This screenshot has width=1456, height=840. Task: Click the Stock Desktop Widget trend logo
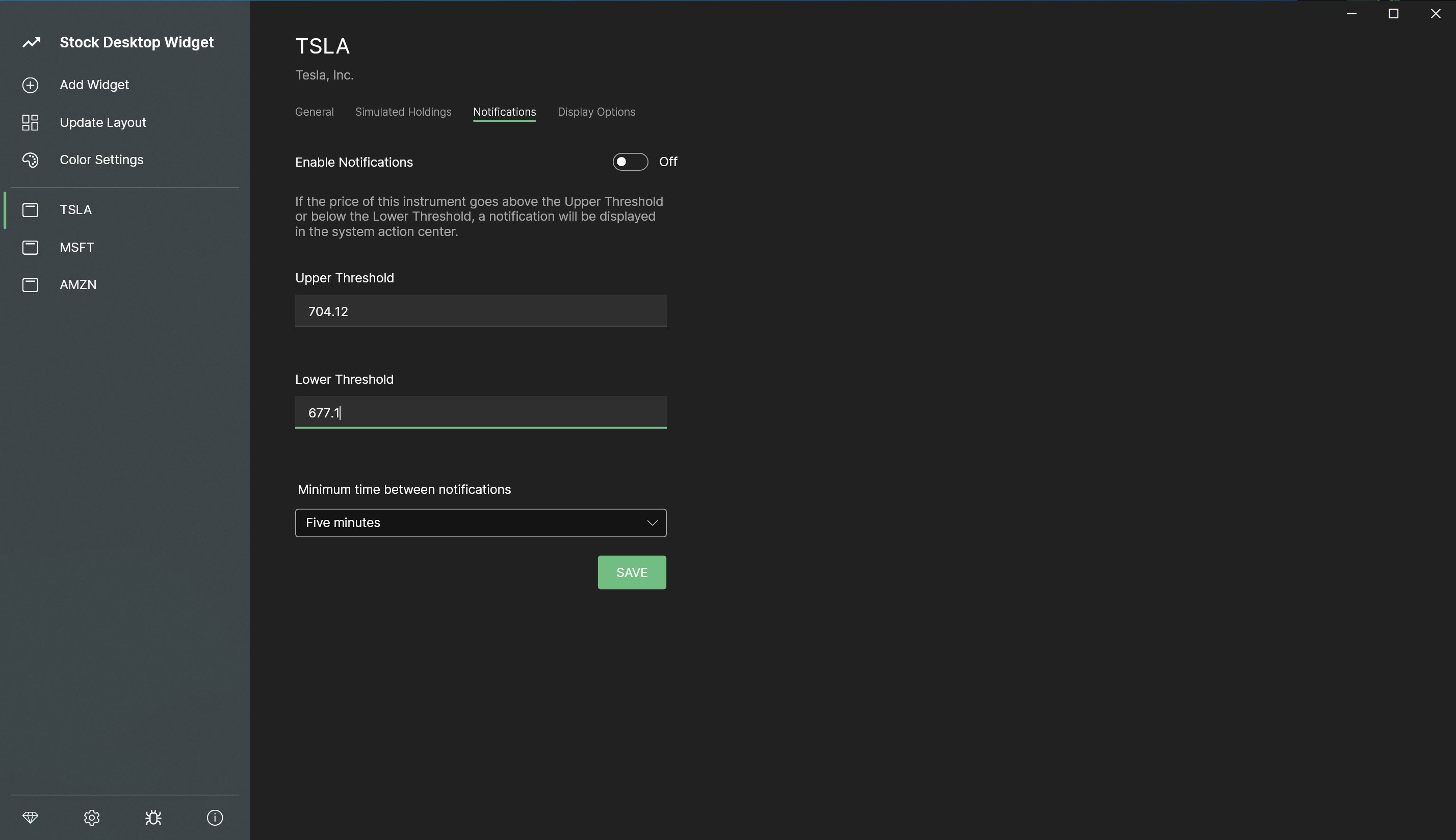[32, 42]
